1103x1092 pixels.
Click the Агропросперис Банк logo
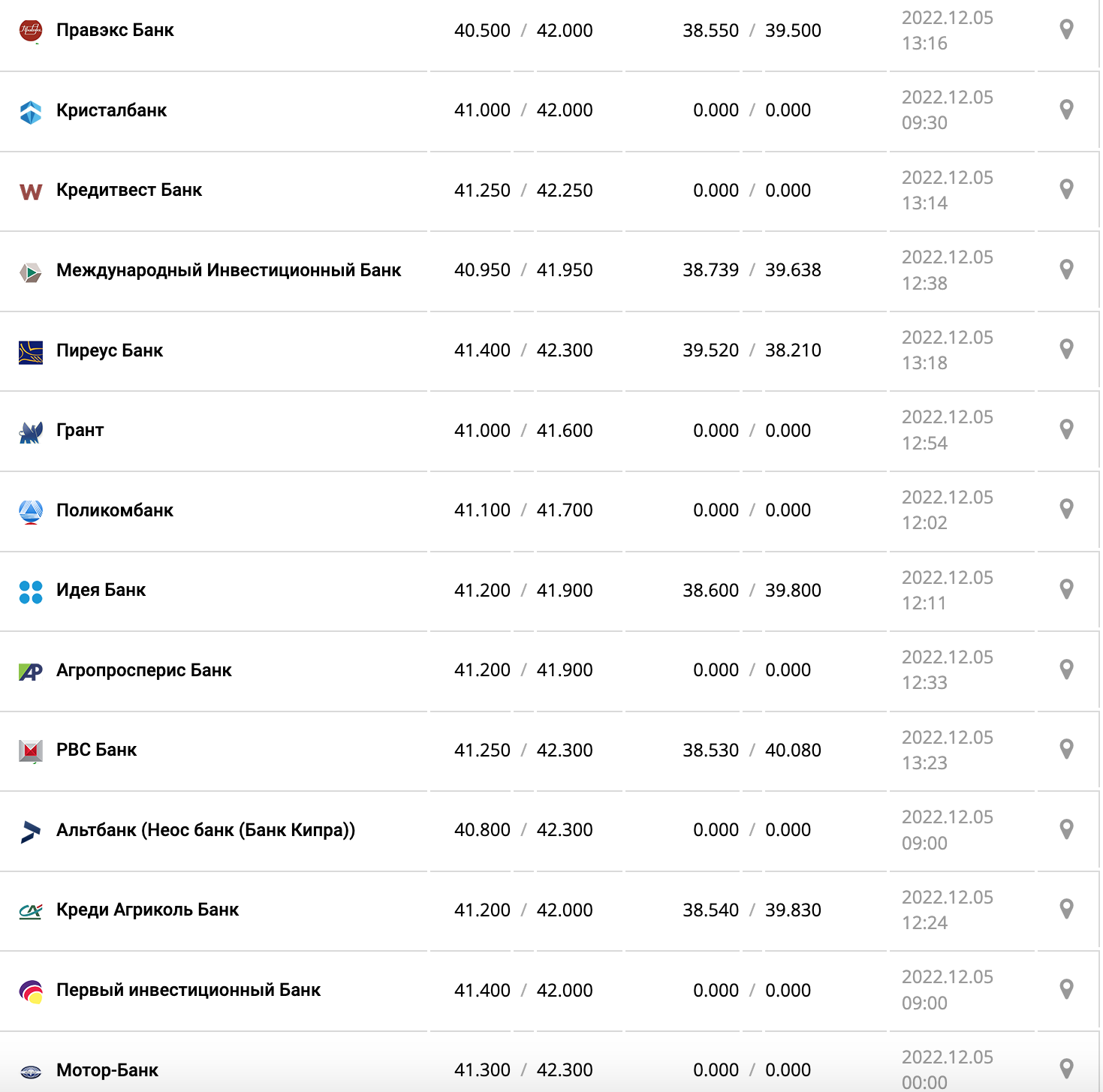point(31,671)
